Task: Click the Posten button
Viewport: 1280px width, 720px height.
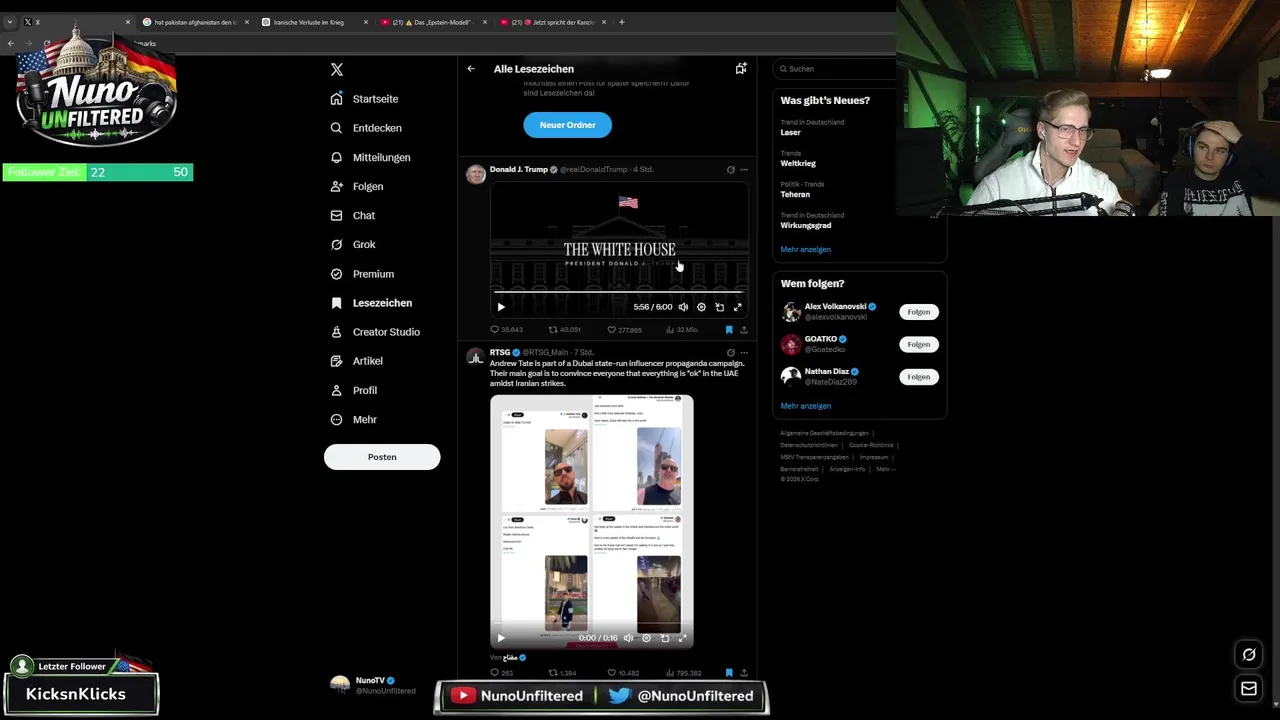Action: (382, 457)
